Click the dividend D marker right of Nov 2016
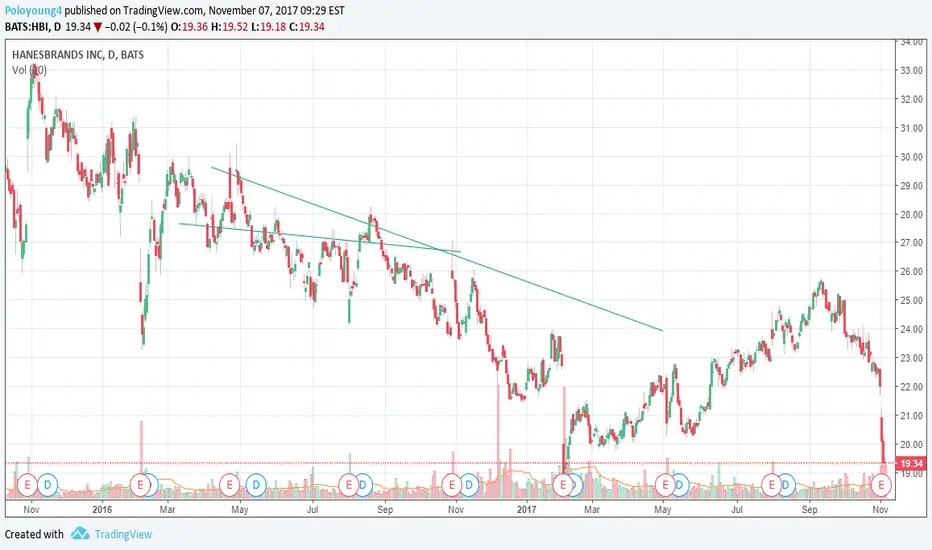Screen dimensions: 932x550 [469, 485]
